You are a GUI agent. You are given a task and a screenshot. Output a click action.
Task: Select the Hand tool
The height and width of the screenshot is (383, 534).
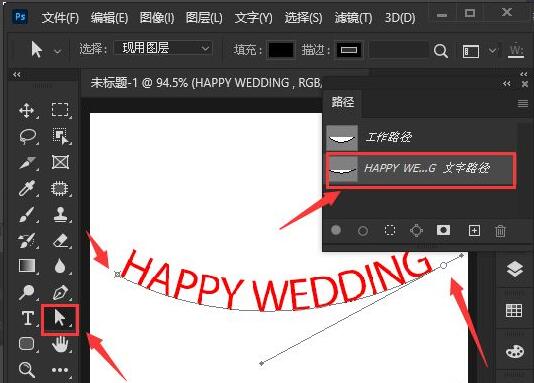(x=60, y=344)
